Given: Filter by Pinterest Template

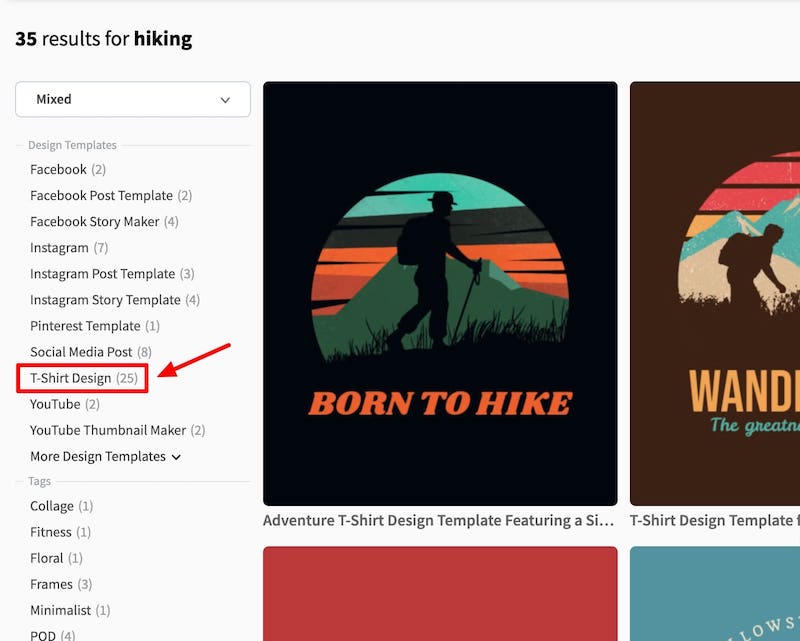Looking at the screenshot, I should point(85,326).
